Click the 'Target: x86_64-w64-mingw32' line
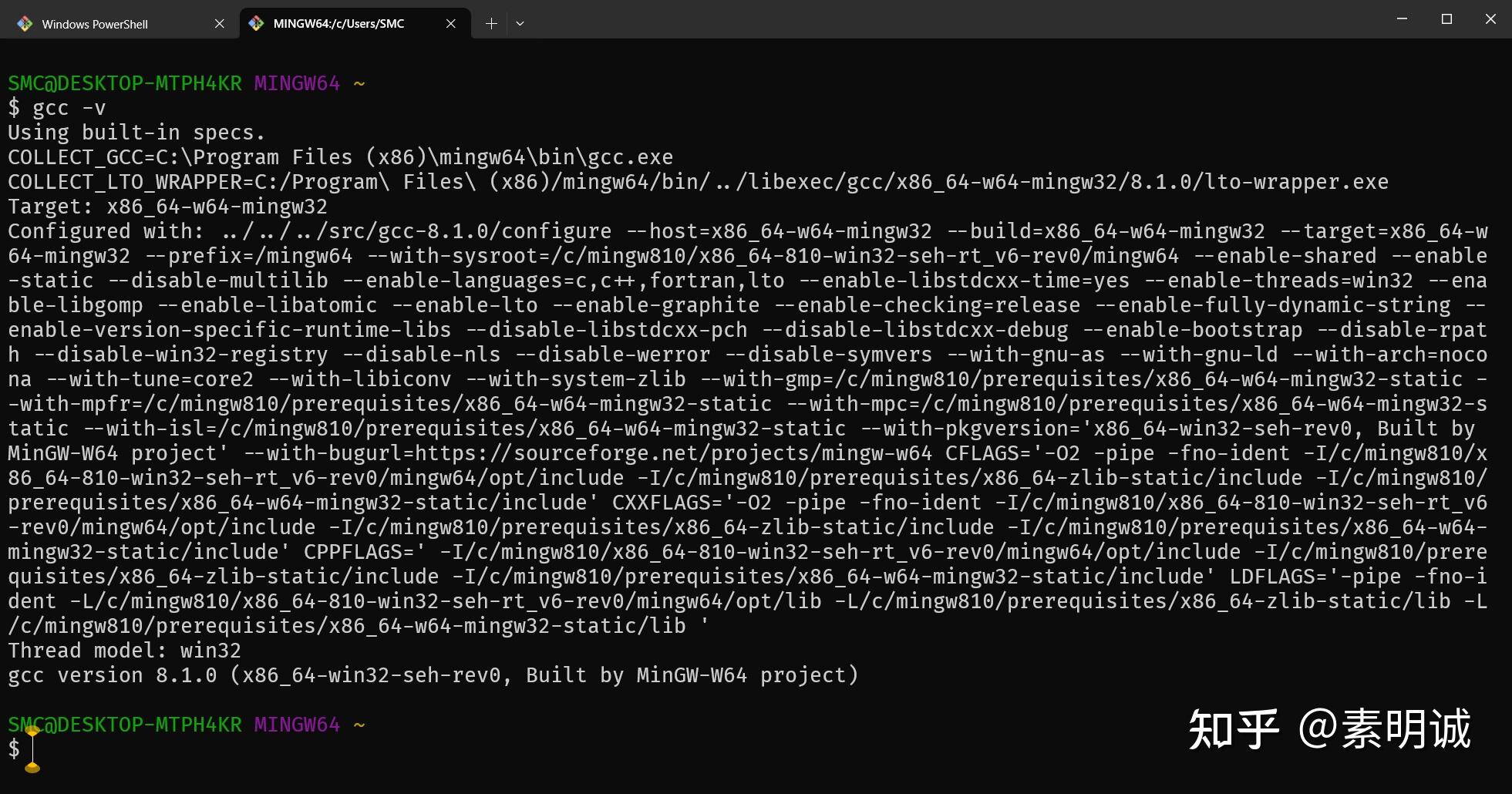Viewport: 1512px width, 794px height. 167,207
